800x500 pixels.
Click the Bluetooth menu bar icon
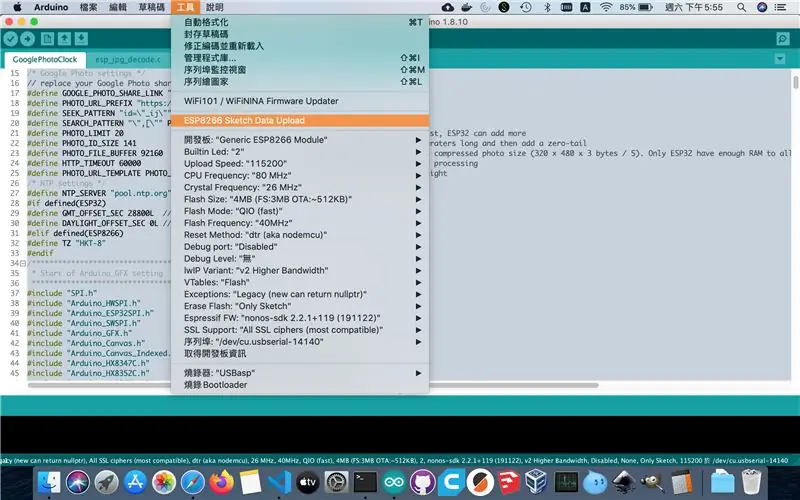(x=547, y=7)
